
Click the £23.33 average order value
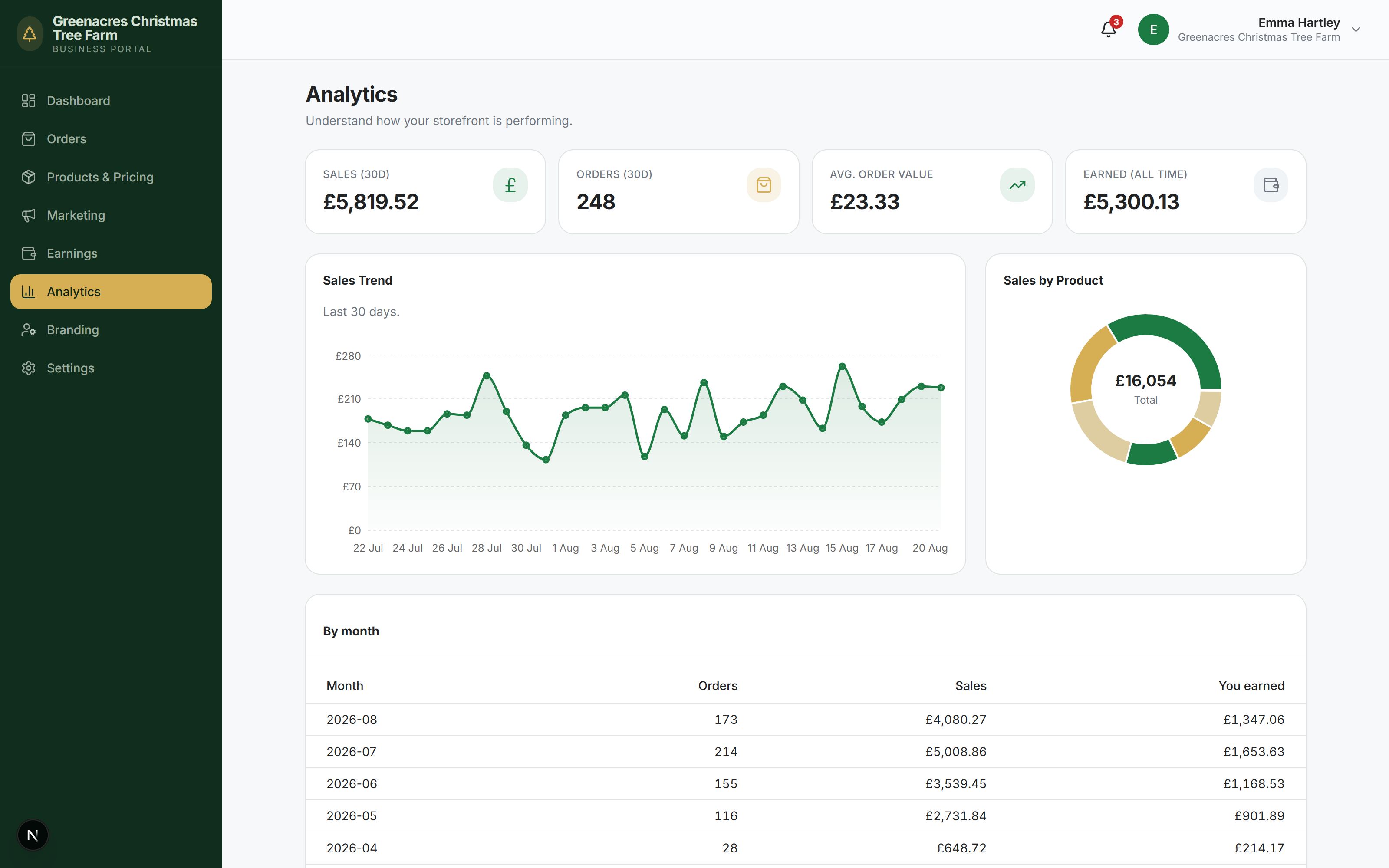click(864, 202)
